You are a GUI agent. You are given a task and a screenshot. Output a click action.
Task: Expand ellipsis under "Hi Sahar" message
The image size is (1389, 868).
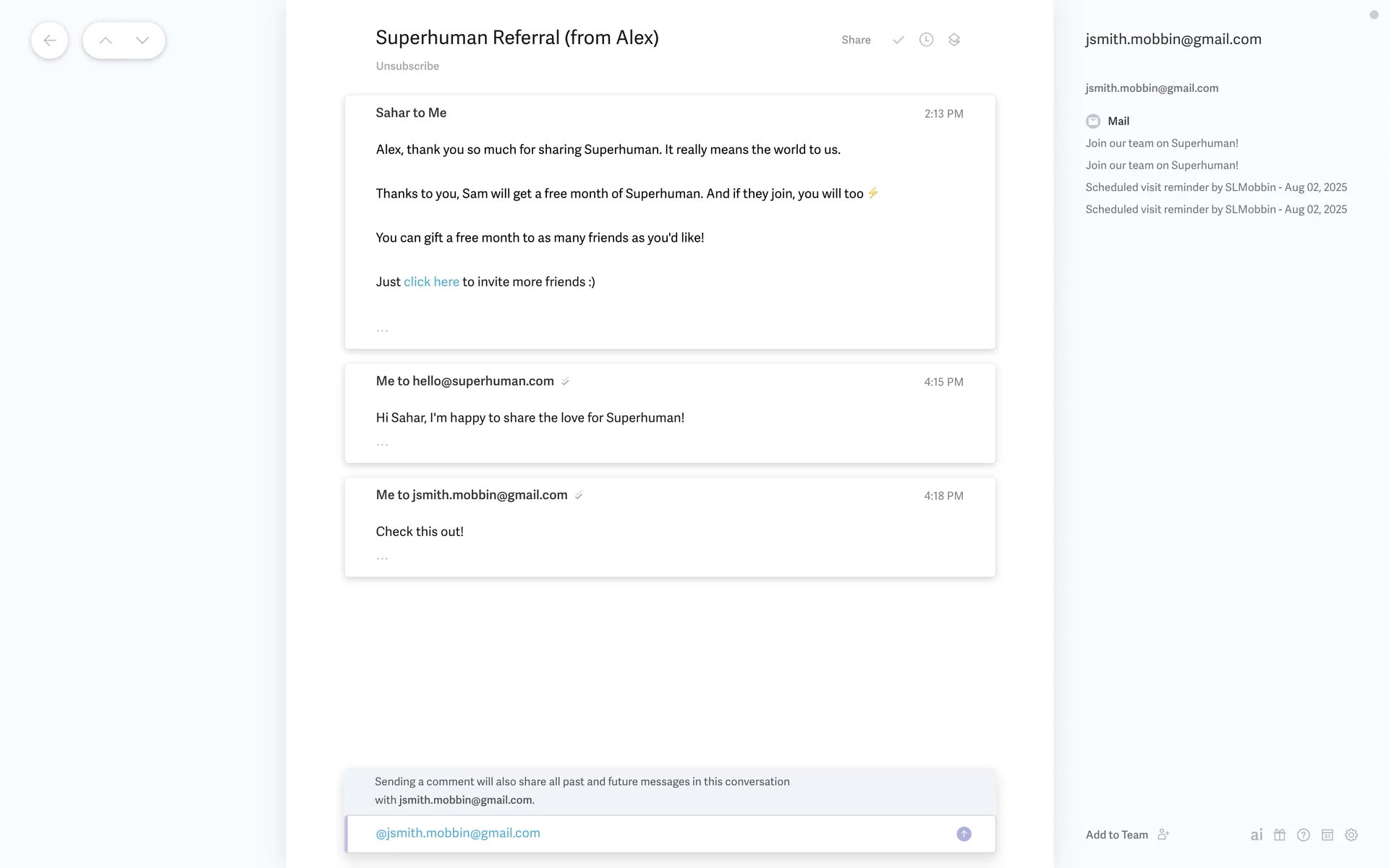(x=382, y=443)
